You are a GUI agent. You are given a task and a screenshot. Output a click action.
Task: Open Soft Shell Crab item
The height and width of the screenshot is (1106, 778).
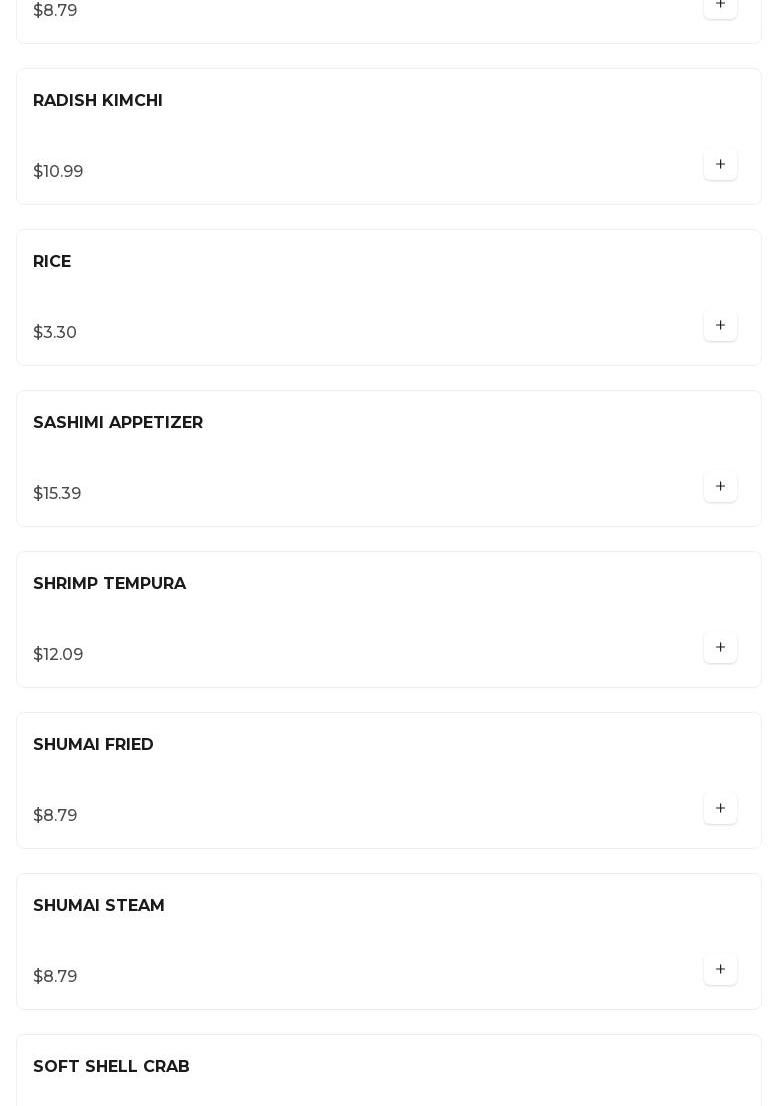click(111, 1067)
